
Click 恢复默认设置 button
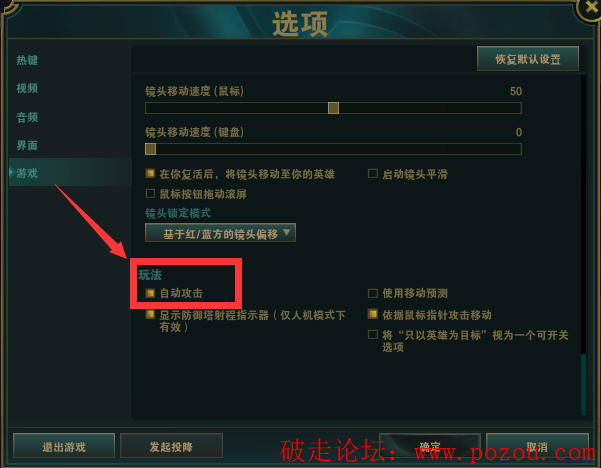click(x=528, y=59)
